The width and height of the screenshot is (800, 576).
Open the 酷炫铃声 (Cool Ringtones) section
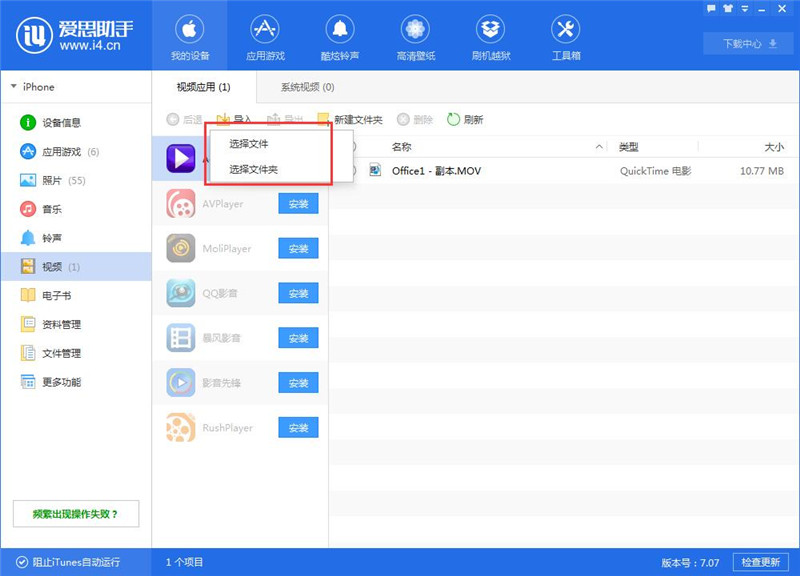pyautogui.click(x=339, y=35)
